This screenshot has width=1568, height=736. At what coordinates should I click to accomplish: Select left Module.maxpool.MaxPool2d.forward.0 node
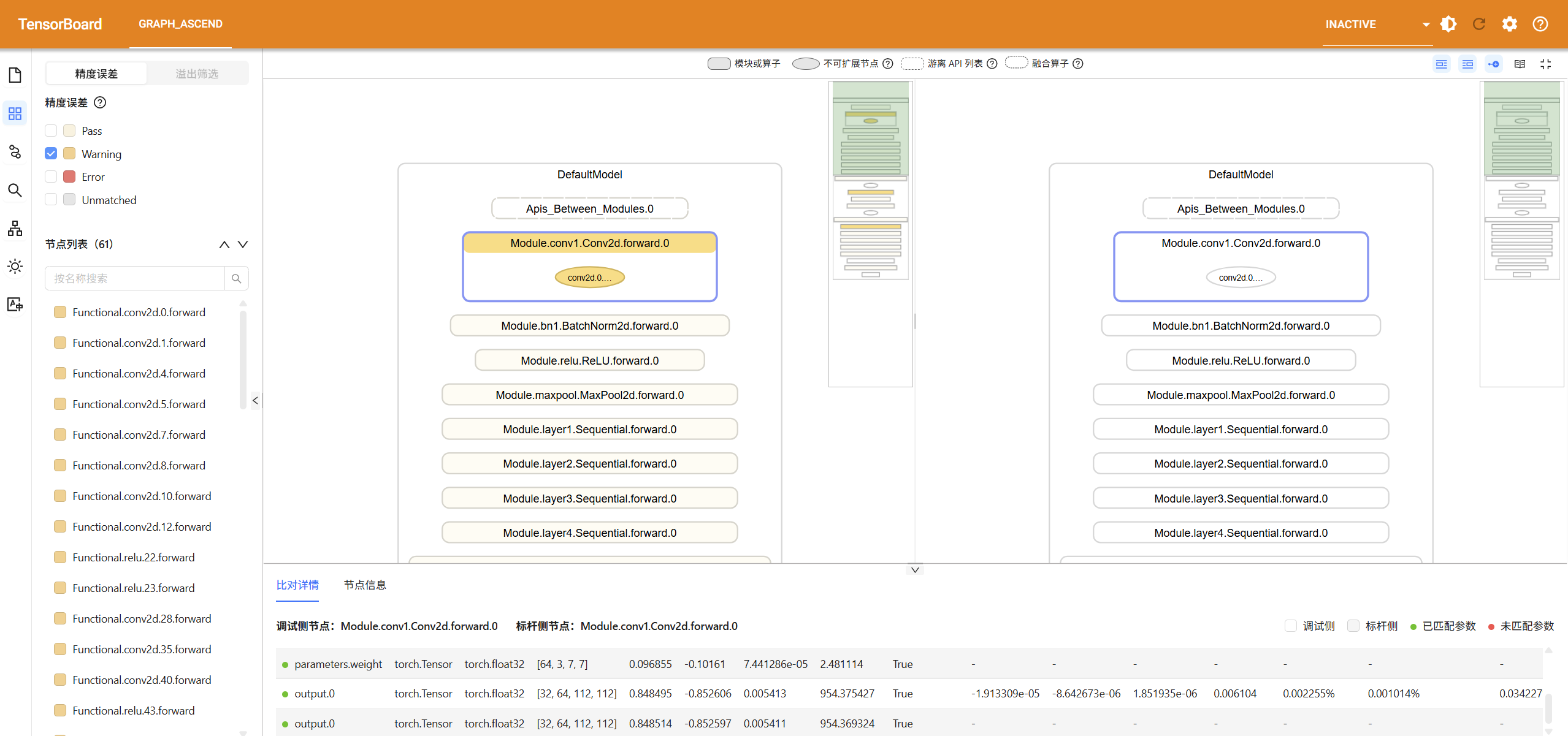(589, 395)
